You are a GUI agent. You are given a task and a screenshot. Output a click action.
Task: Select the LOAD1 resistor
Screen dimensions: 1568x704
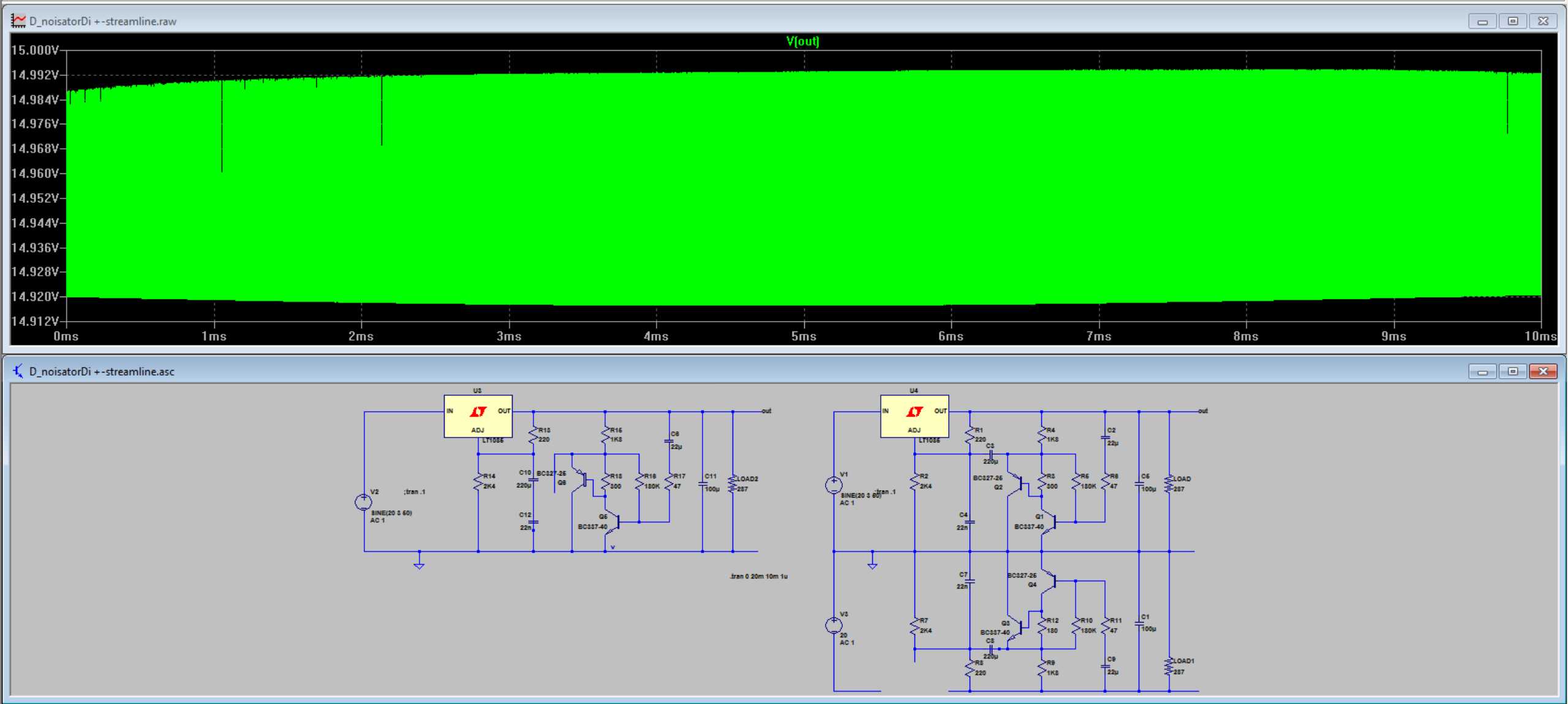pyautogui.click(x=1169, y=667)
